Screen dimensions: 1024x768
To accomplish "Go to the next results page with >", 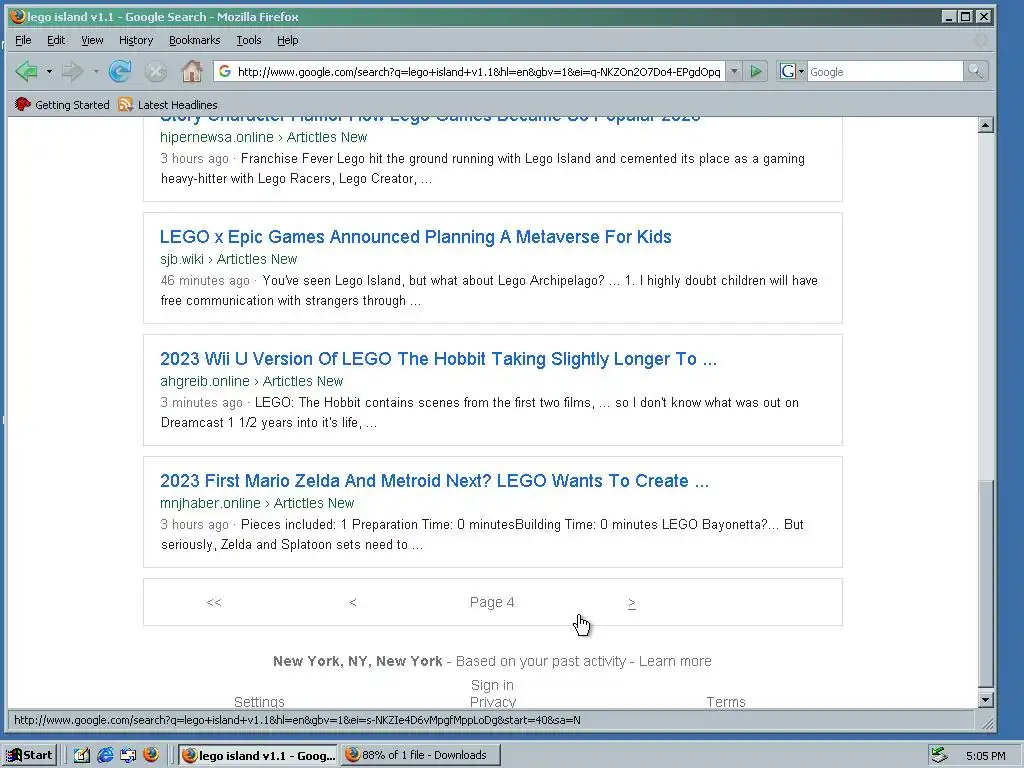I will pyautogui.click(x=632, y=603).
